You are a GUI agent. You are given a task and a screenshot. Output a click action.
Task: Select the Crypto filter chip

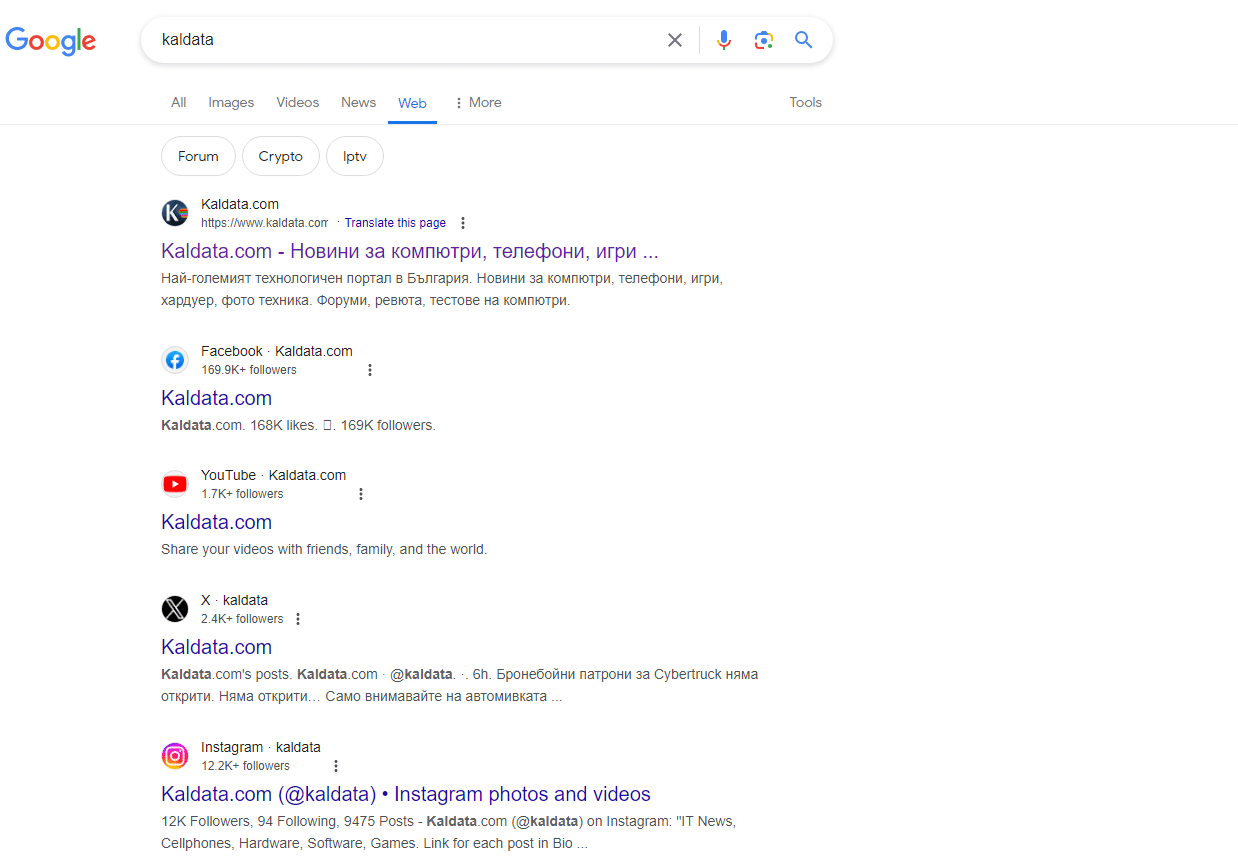pyautogui.click(x=280, y=156)
